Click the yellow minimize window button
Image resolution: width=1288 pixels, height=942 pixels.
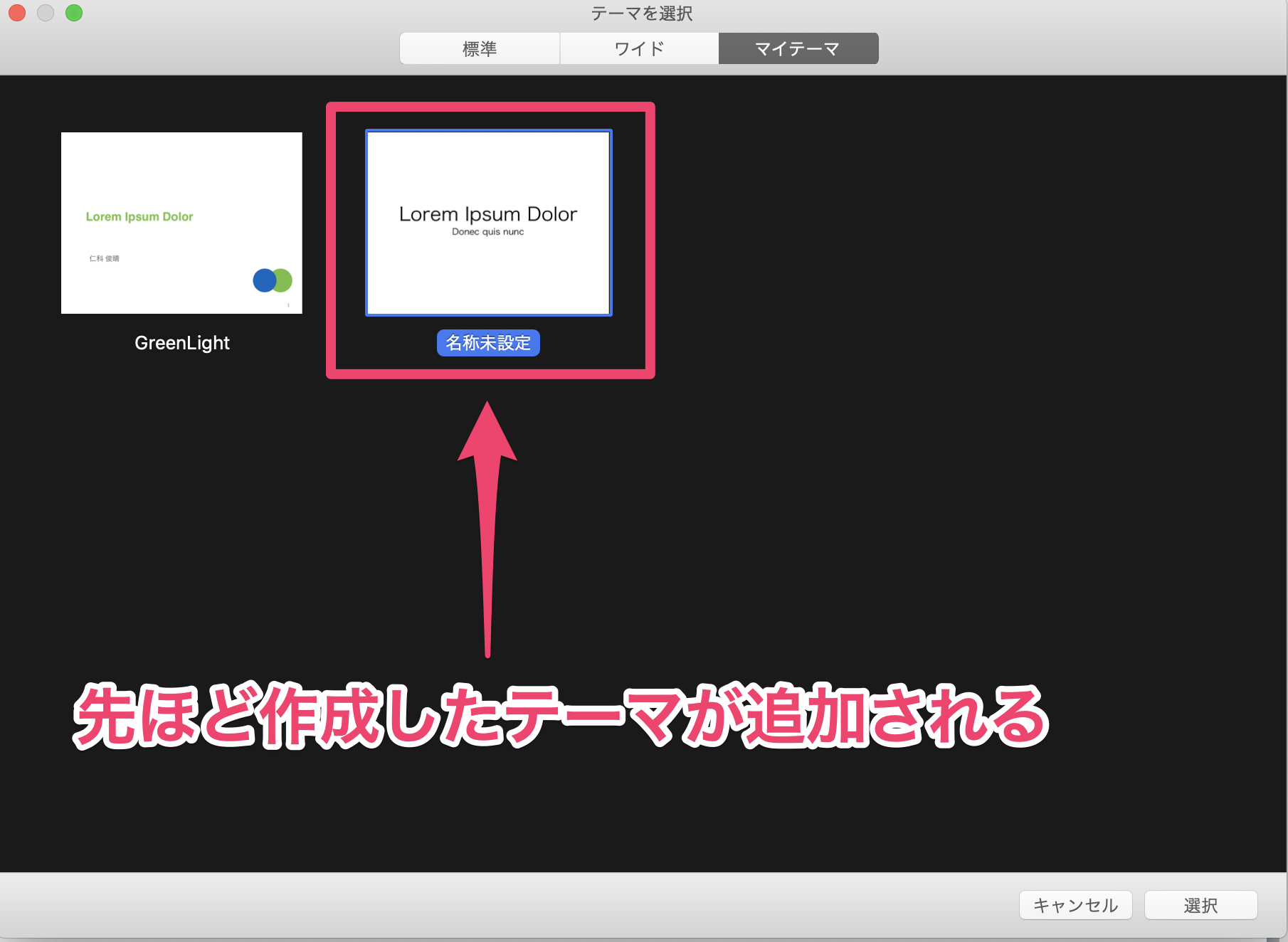click(45, 13)
